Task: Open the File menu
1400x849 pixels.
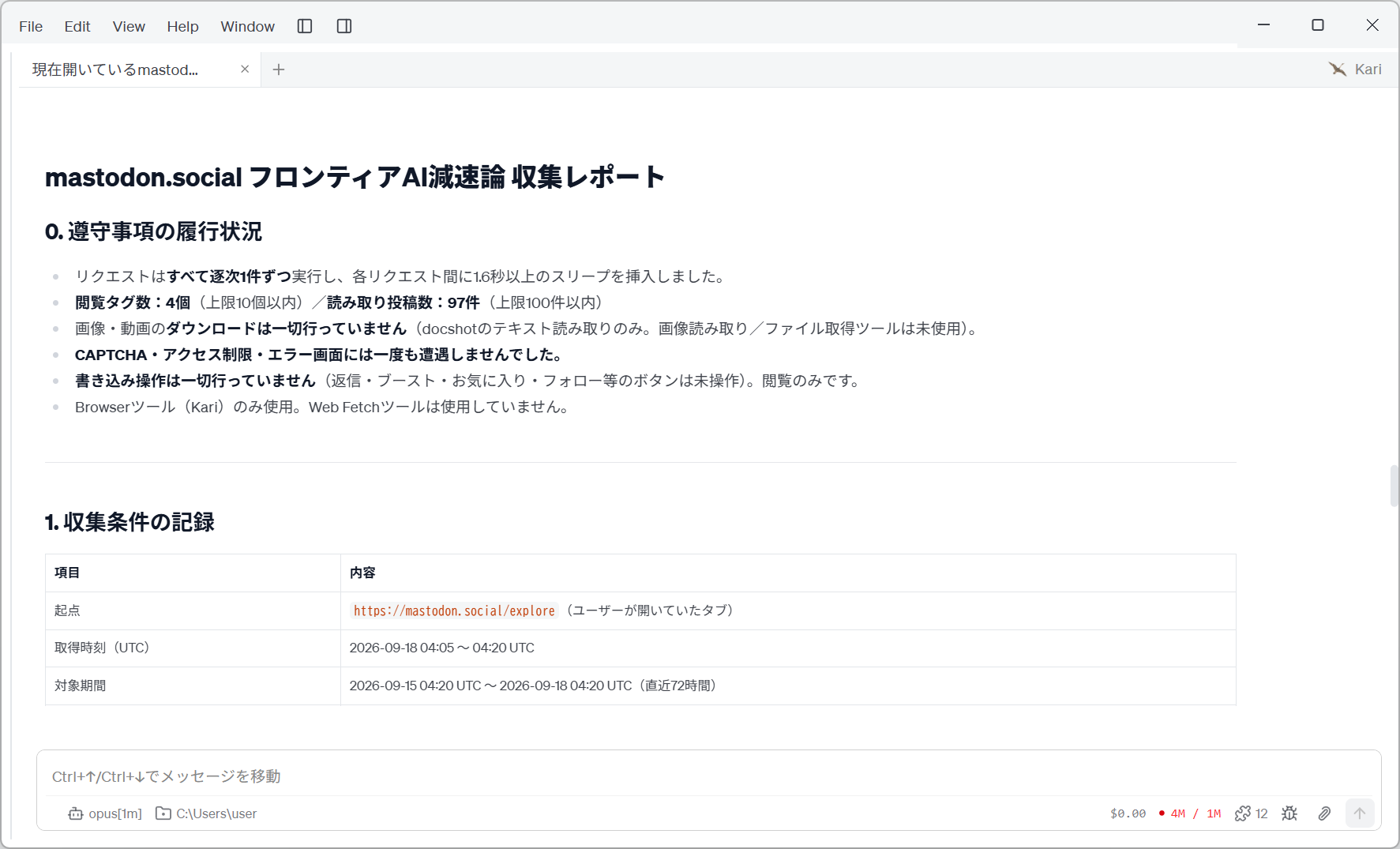Action: pos(31,26)
